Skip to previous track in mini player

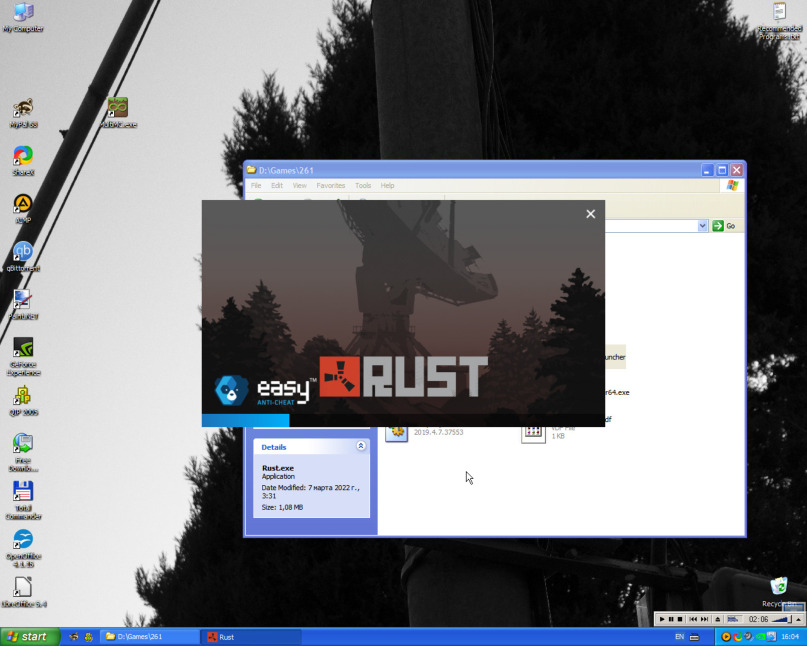click(693, 619)
